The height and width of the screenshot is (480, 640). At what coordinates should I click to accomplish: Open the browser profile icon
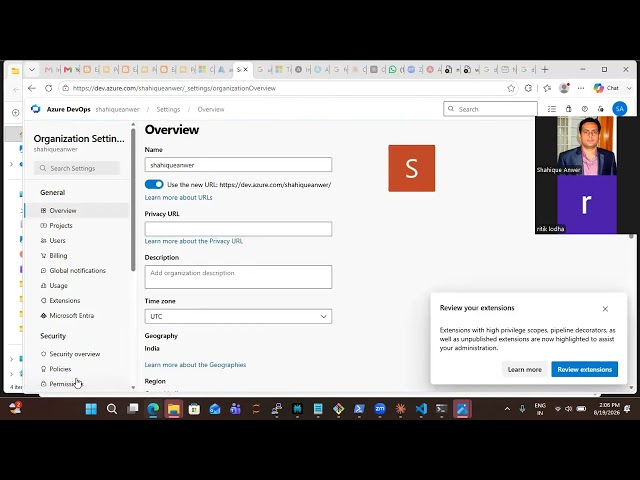point(564,88)
